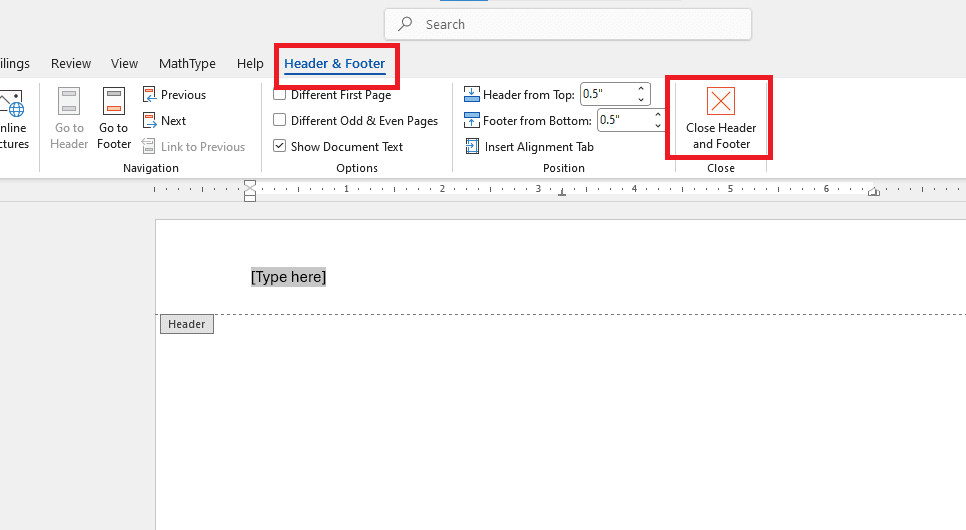
Task: Click Link to Previous option
Action: pos(193,147)
